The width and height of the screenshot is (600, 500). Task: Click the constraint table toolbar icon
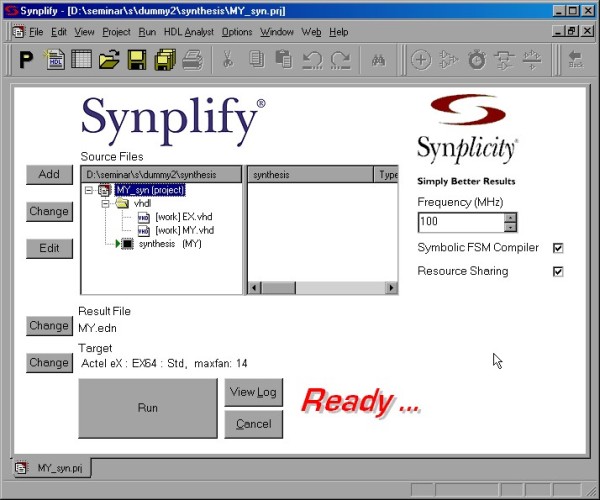(x=81, y=59)
